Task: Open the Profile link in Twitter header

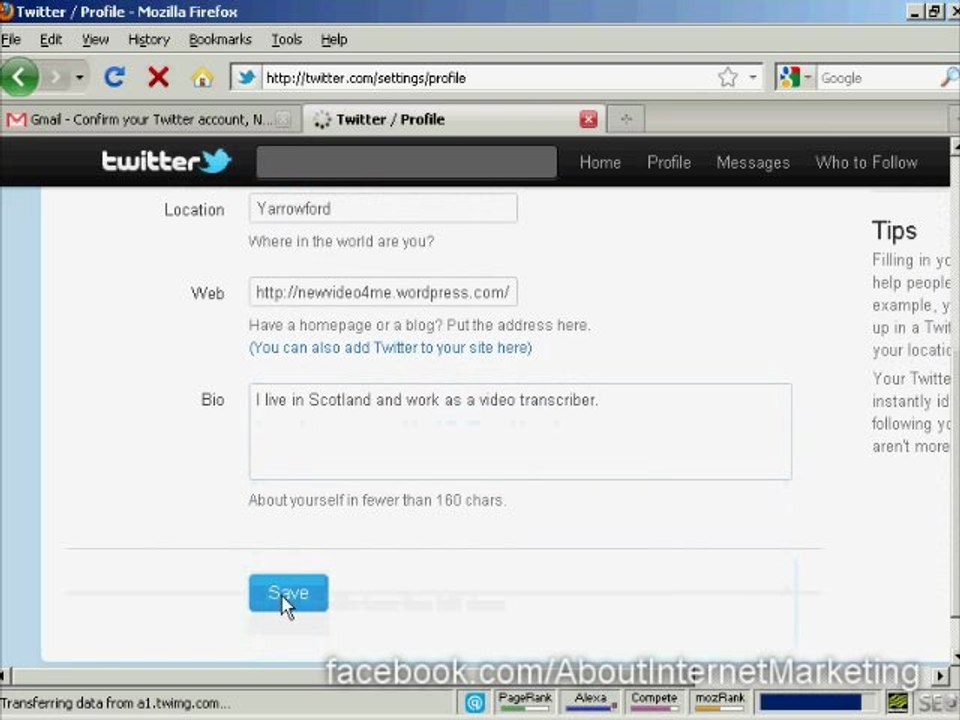Action: click(669, 162)
